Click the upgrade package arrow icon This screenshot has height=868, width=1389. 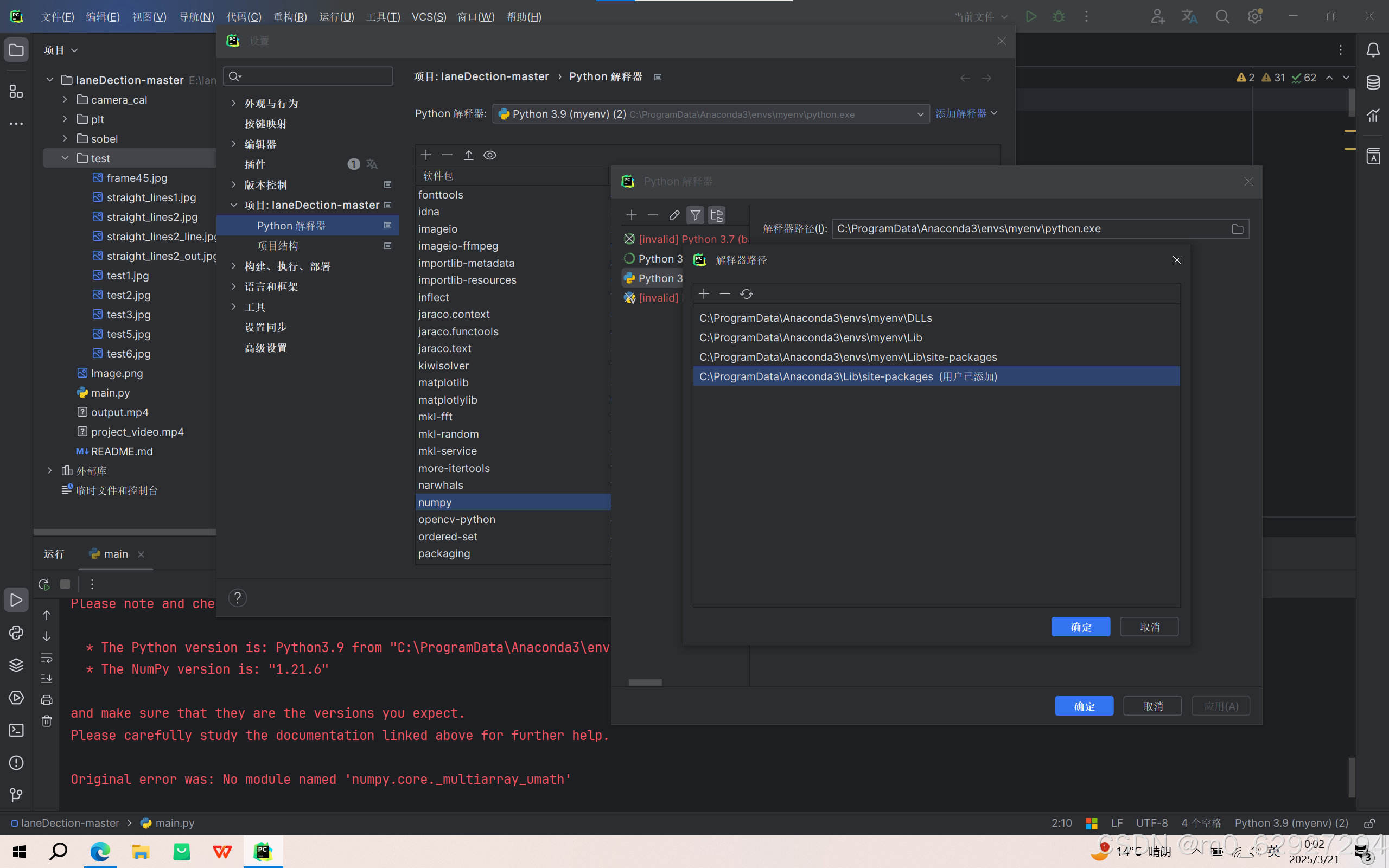[x=468, y=155]
